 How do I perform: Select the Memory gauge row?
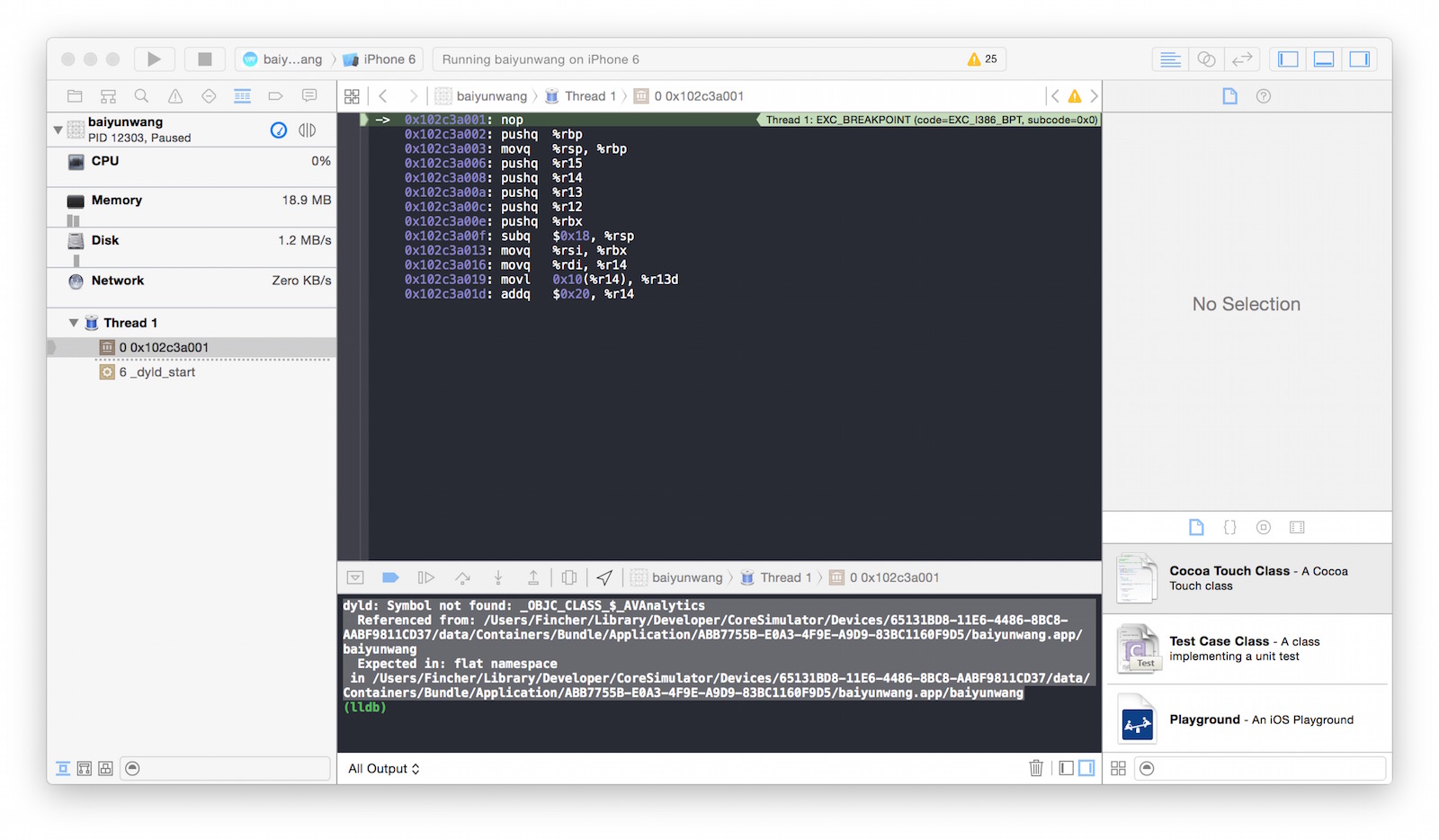click(192, 207)
